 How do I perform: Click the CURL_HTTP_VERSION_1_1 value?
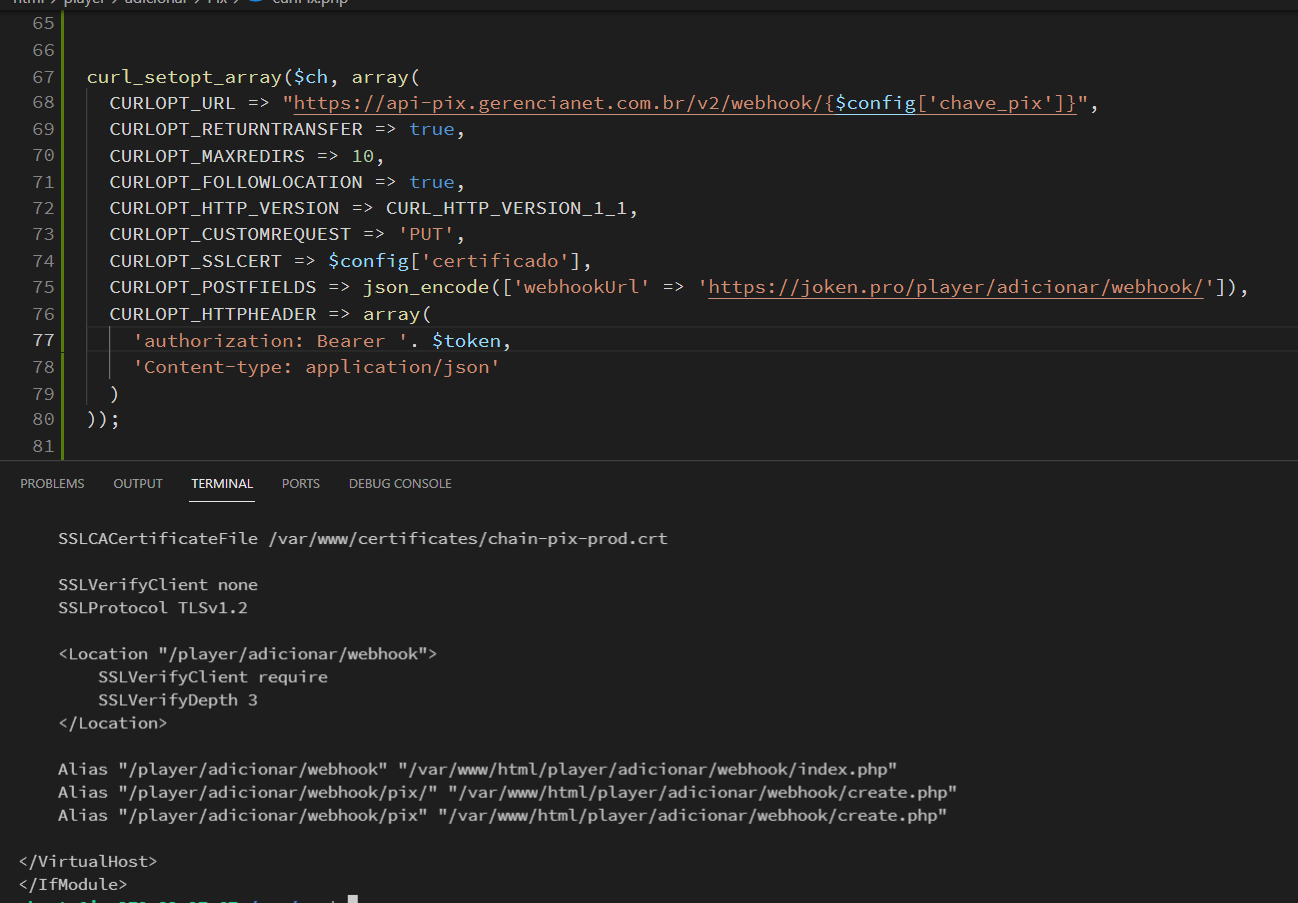(x=507, y=208)
